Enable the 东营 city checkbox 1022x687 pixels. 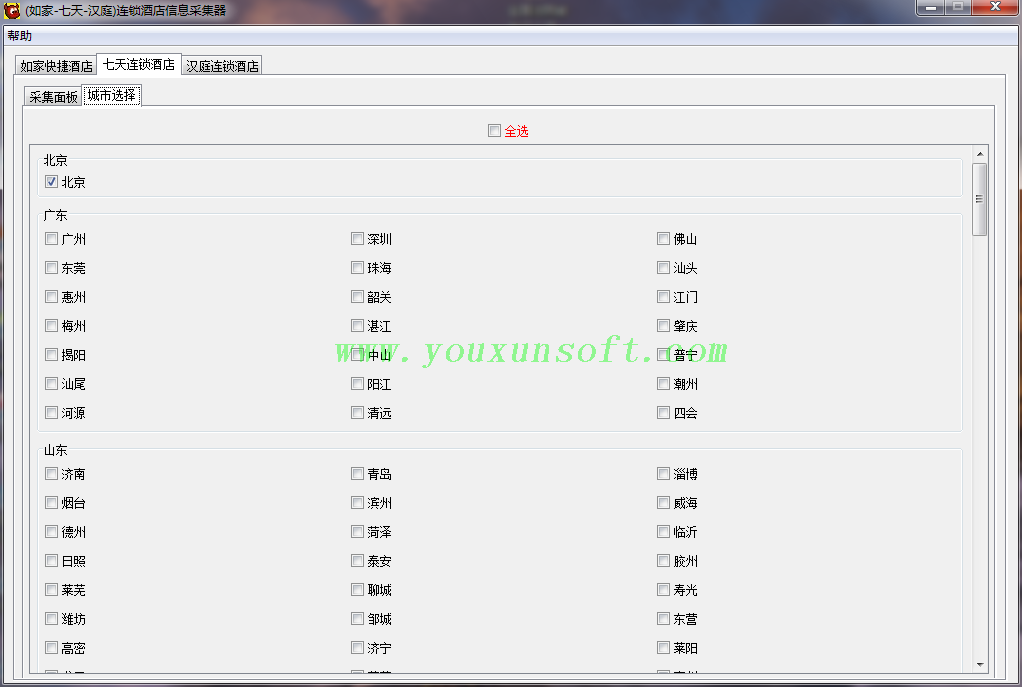click(664, 619)
